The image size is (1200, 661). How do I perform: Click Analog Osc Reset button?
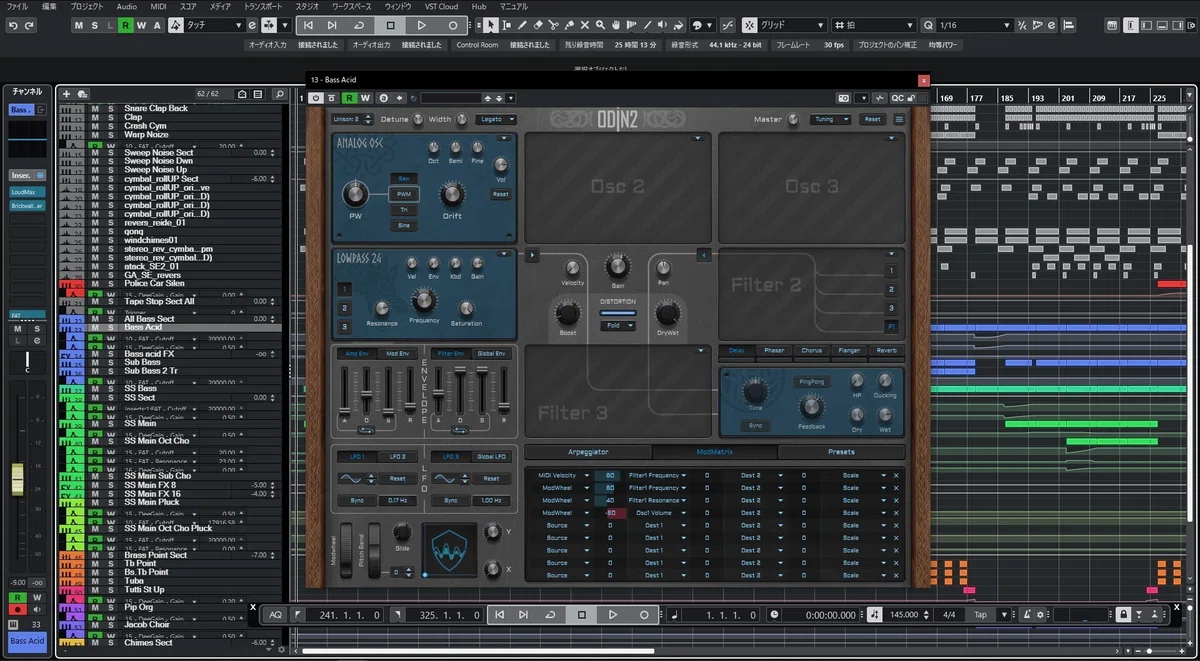point(501,194)
